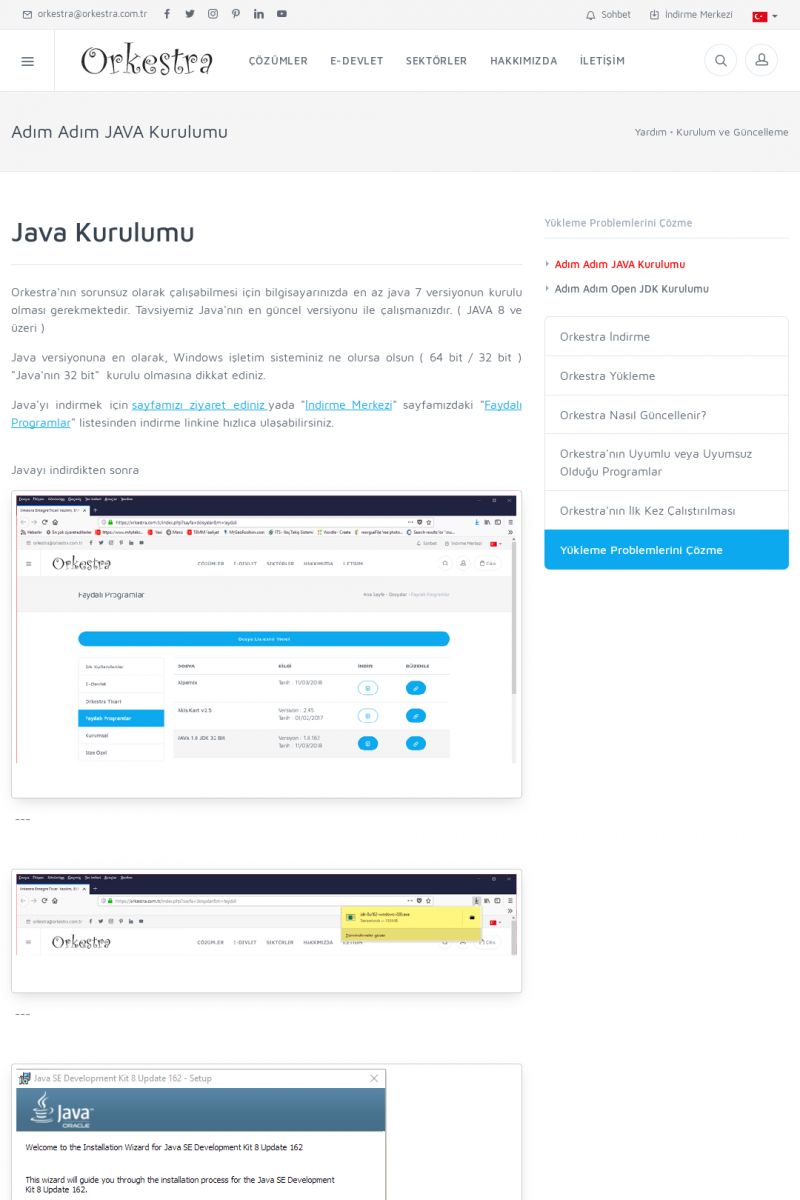Screen dimensions: 800x1200
Task: Open the hamburger side menu
Action: pyautogui.click(x=27, y=61)
